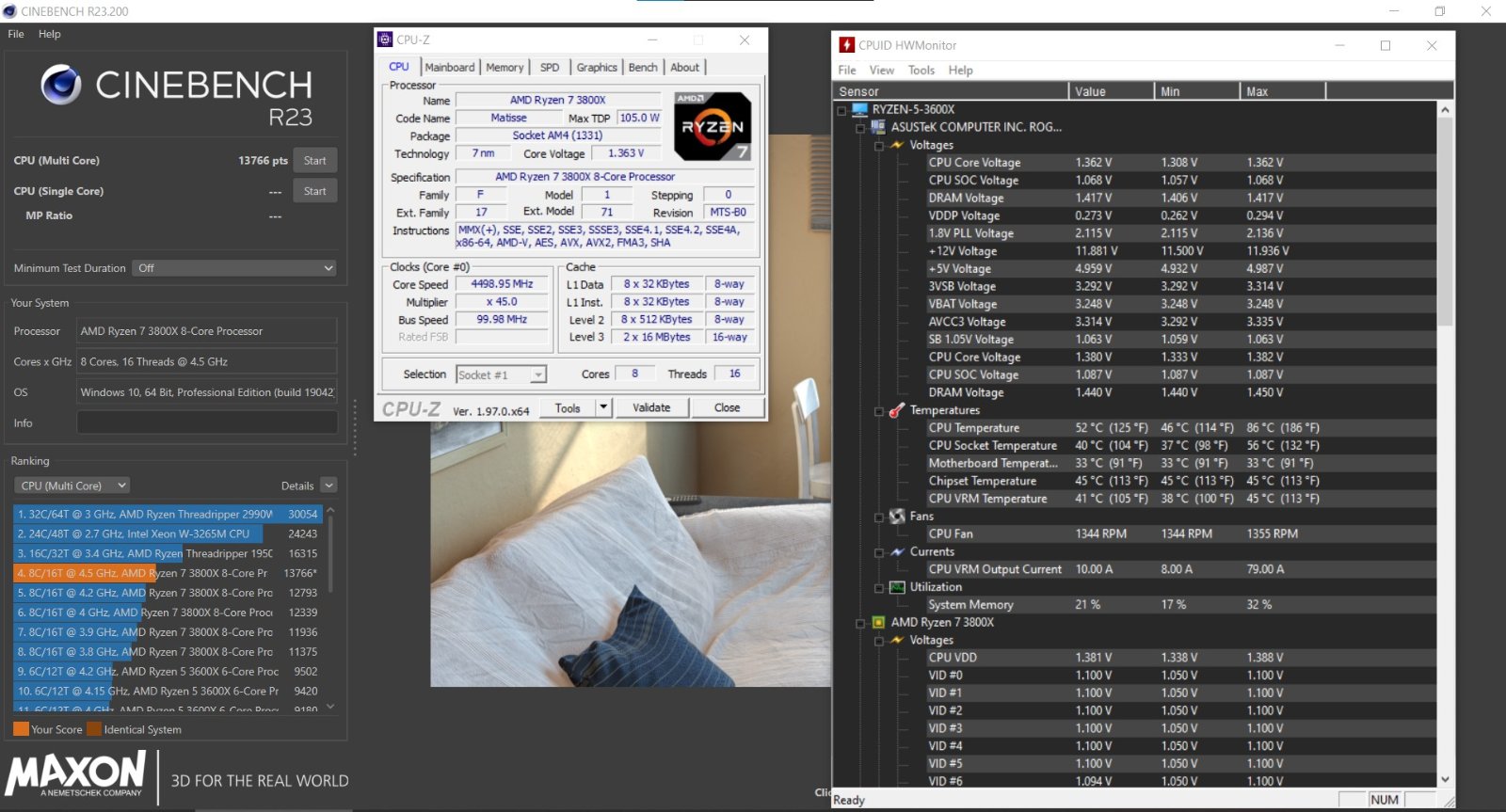This screenshot has height=812, width=1506.
Task: Select the highlighted 13766 score ranking row
Action: [x=168, y=573]
